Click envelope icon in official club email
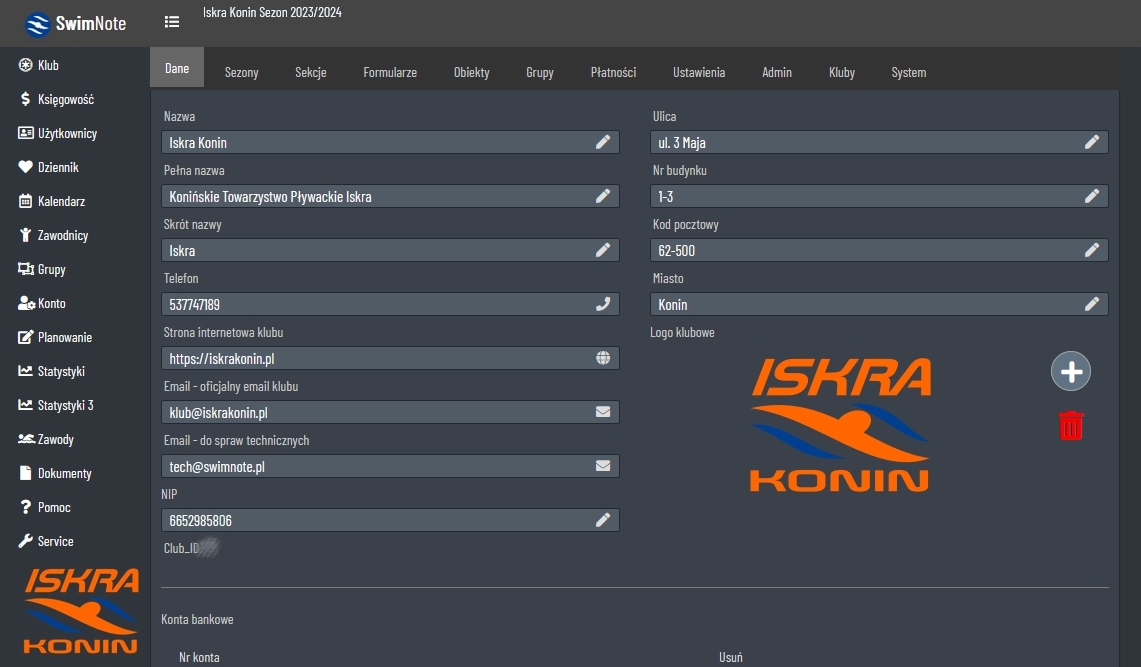 (603, 412)
